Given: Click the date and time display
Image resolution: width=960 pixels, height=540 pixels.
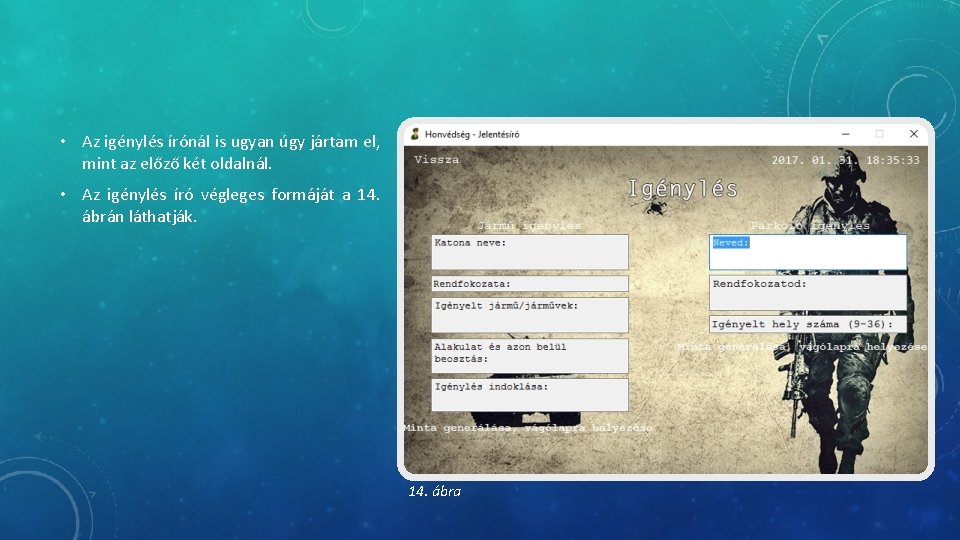Looking at the screenshot, I should point(846,160).
